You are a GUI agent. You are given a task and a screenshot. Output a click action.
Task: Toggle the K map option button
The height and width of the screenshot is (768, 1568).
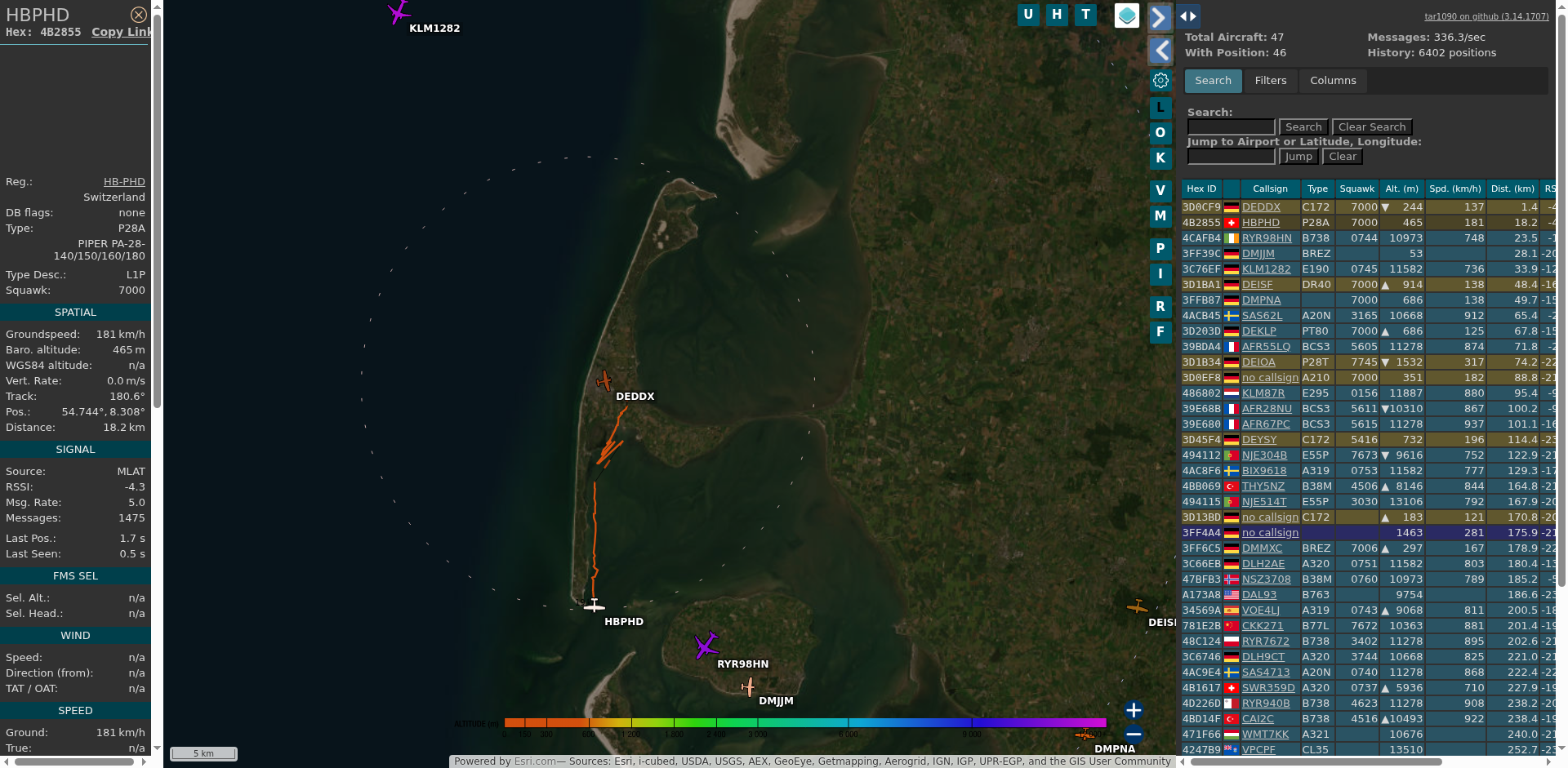pos(1160,158)
